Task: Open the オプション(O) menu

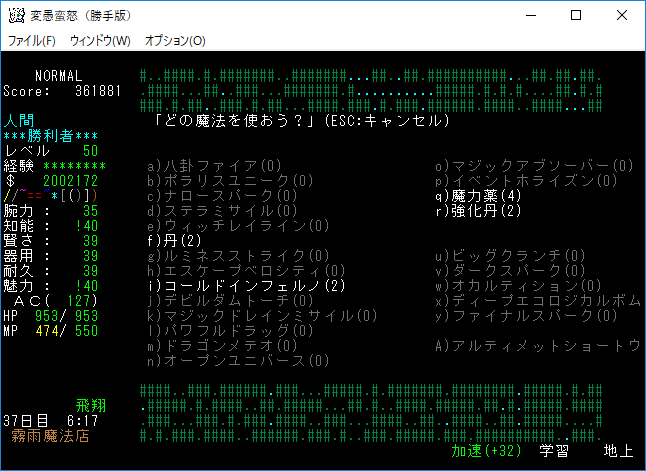Action: click(x=175, y=41)
